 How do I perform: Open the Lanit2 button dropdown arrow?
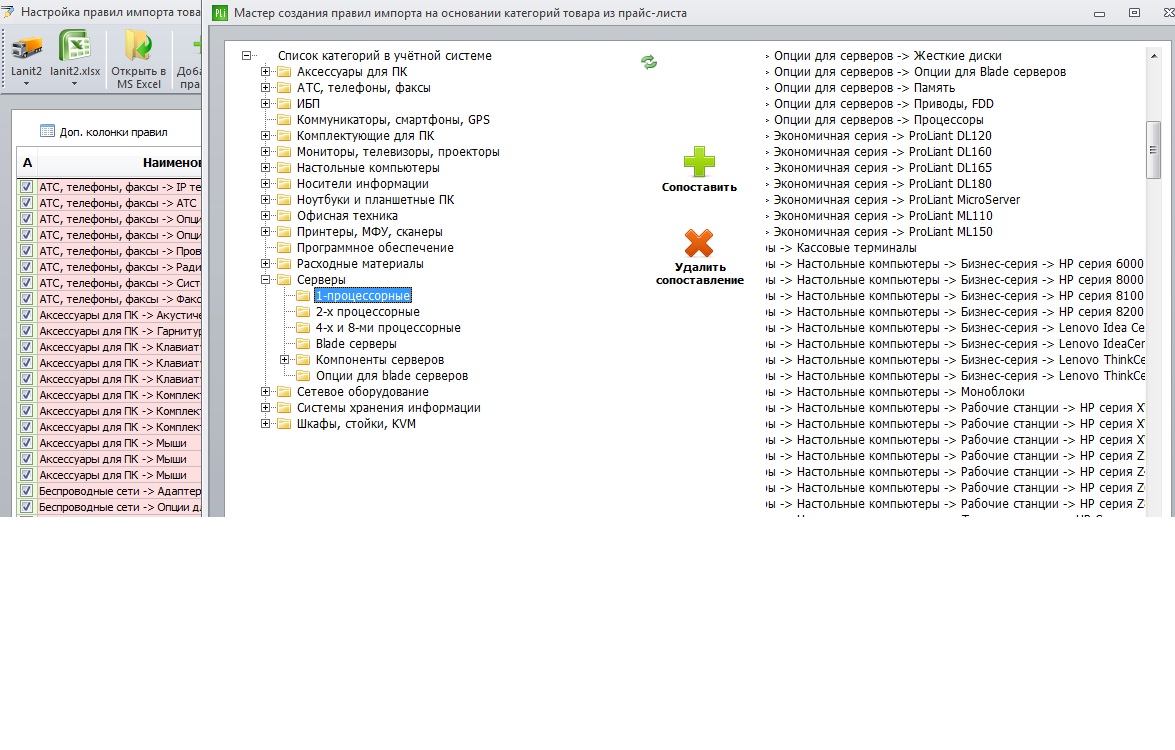tap(26, 84)
